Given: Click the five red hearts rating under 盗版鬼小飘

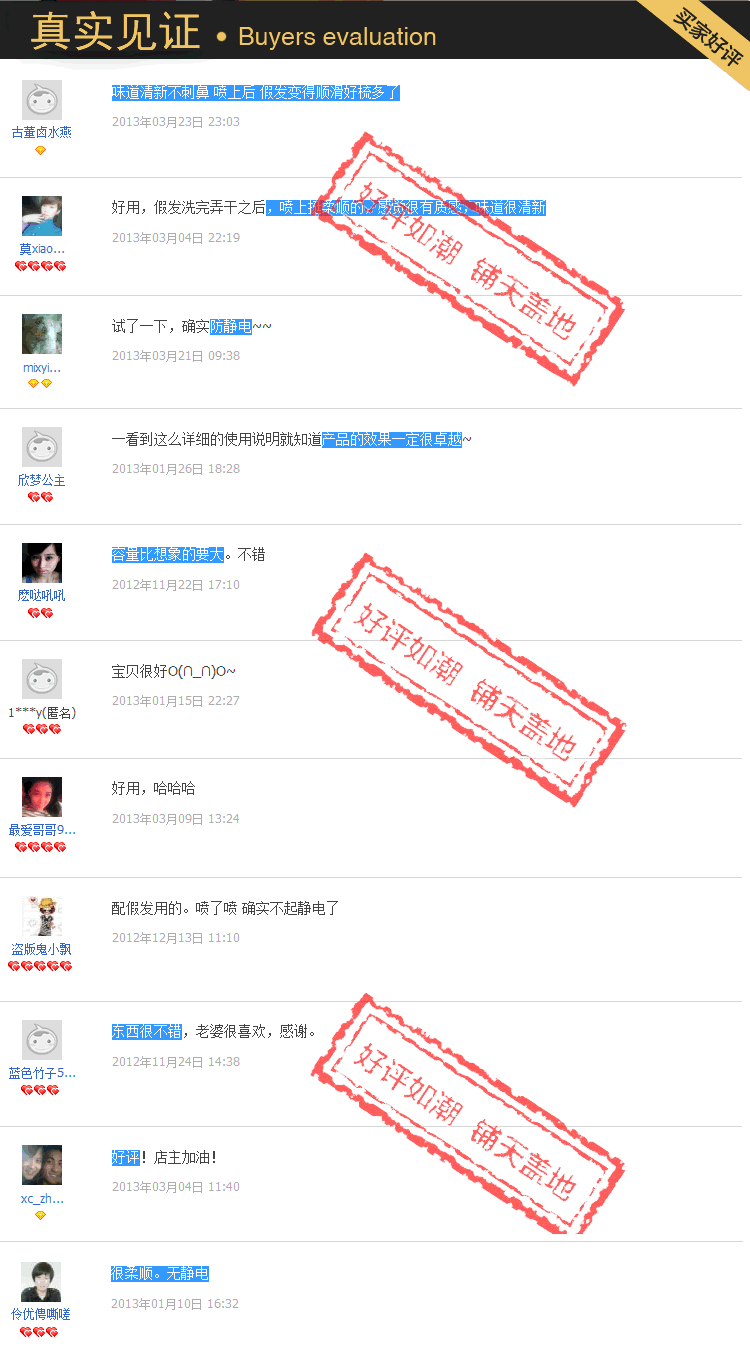Looking at the screenshot, I should tap(40, 967).
